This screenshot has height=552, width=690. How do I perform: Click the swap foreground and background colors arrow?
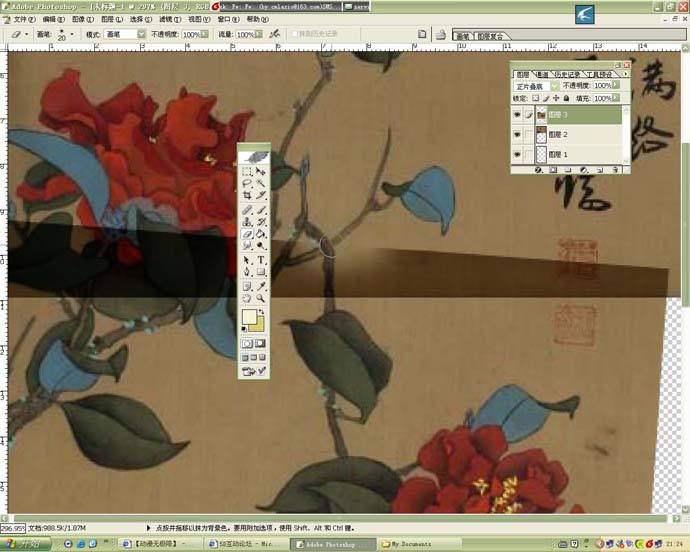[x=261, y=312]
